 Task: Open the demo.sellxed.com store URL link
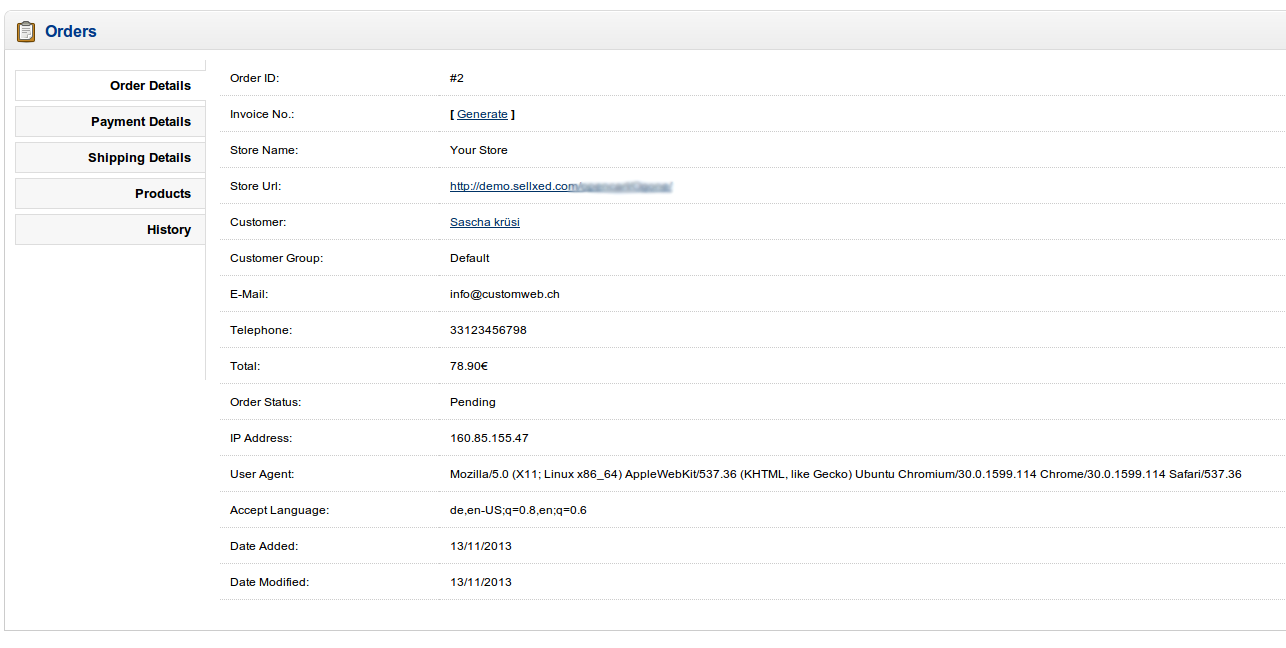coord(560,186)
